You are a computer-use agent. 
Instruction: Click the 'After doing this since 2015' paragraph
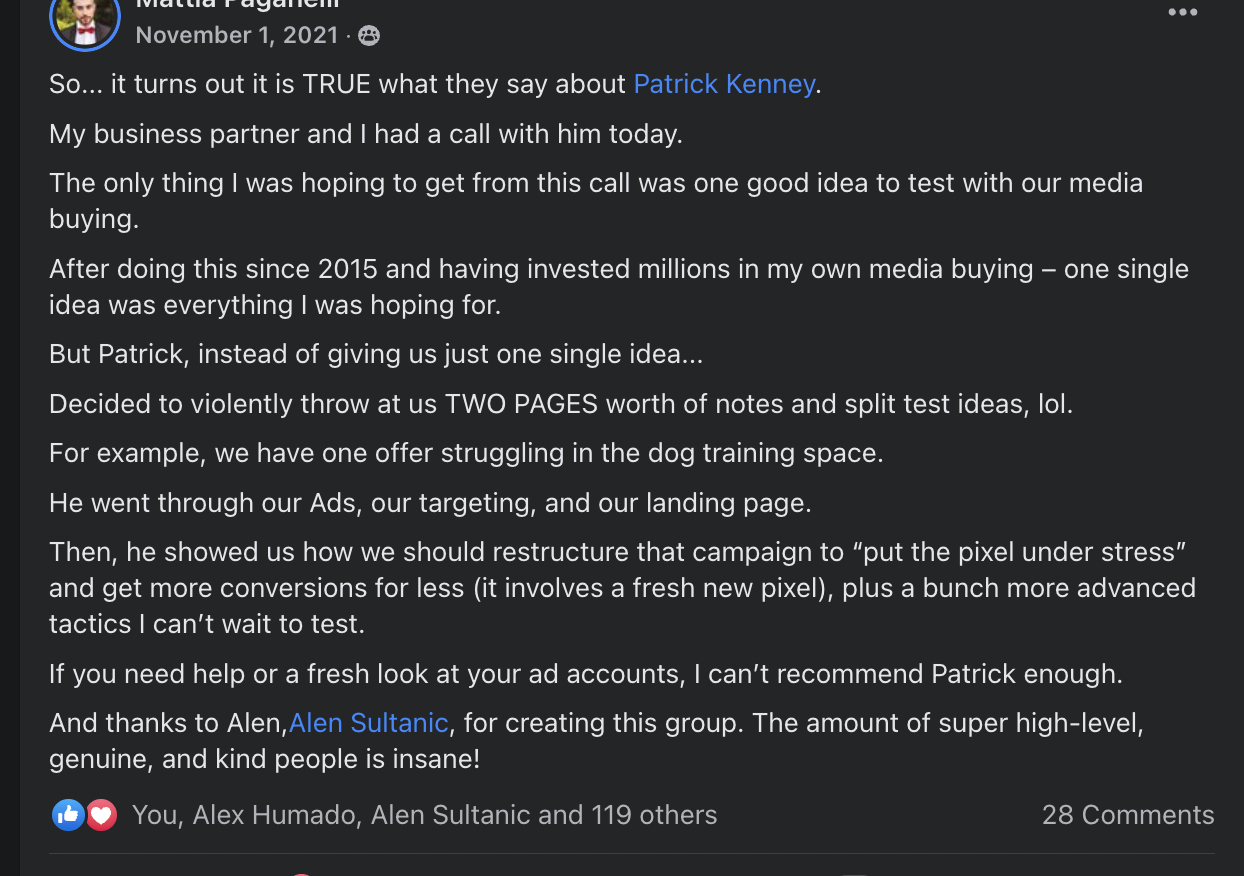tap(618, 270)
